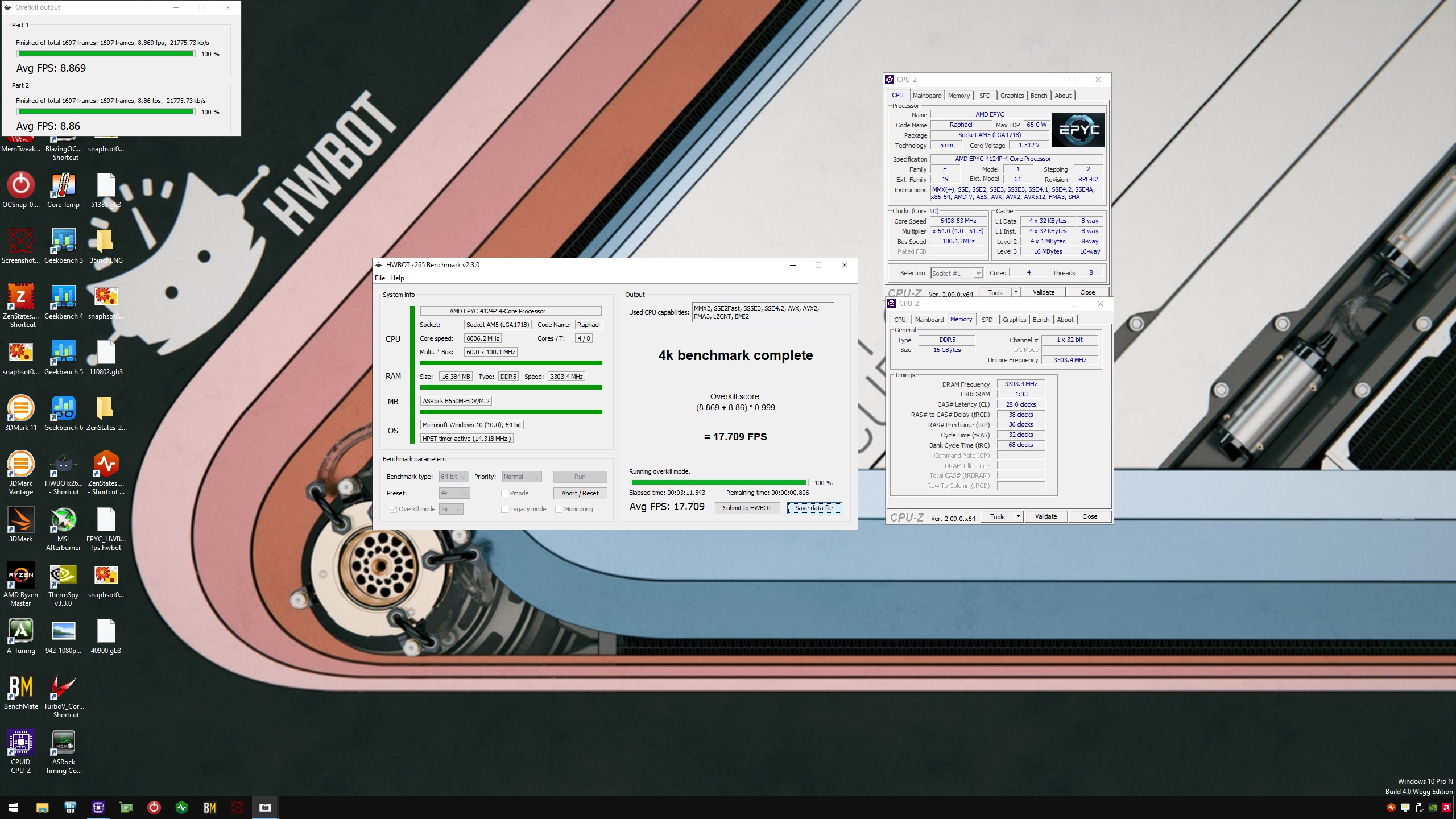Toggle the Legacy mode checkbox

pos(504,509)
